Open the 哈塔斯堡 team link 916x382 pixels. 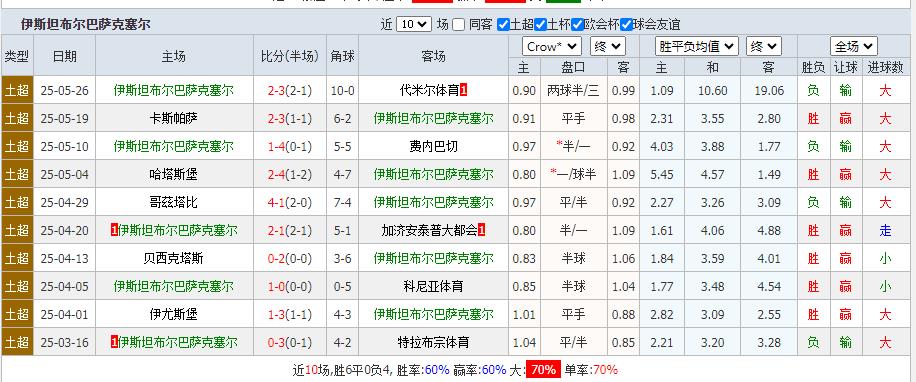click(x=174, y=175)
